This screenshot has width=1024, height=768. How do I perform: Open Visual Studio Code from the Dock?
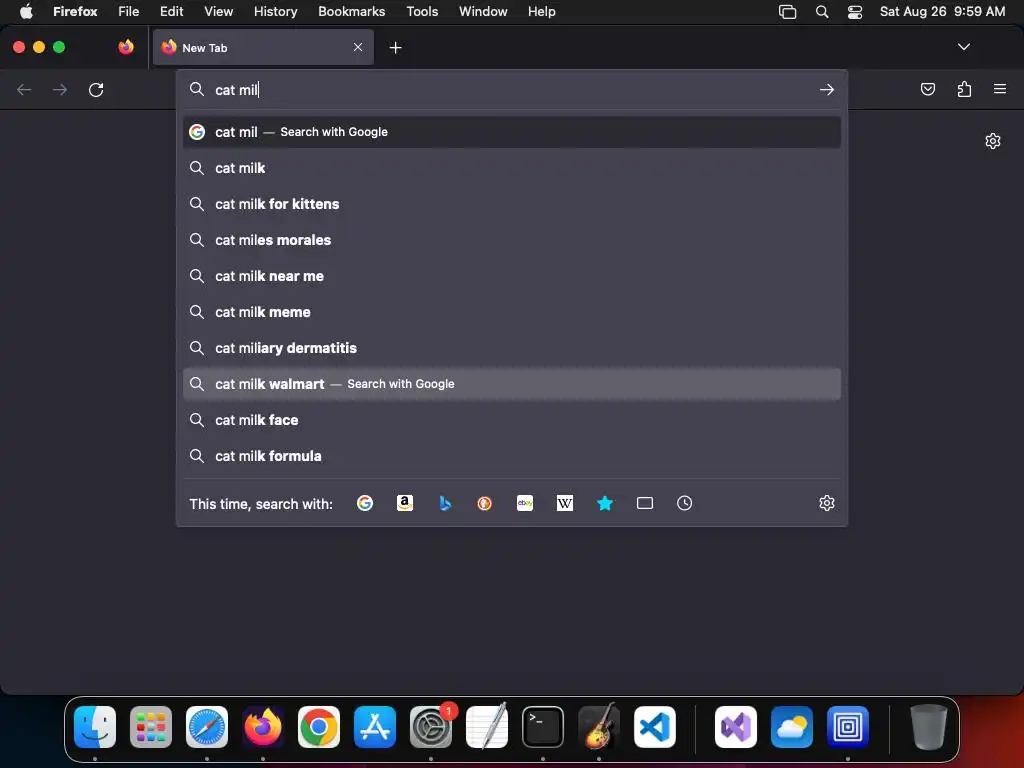tap(654, 726)
